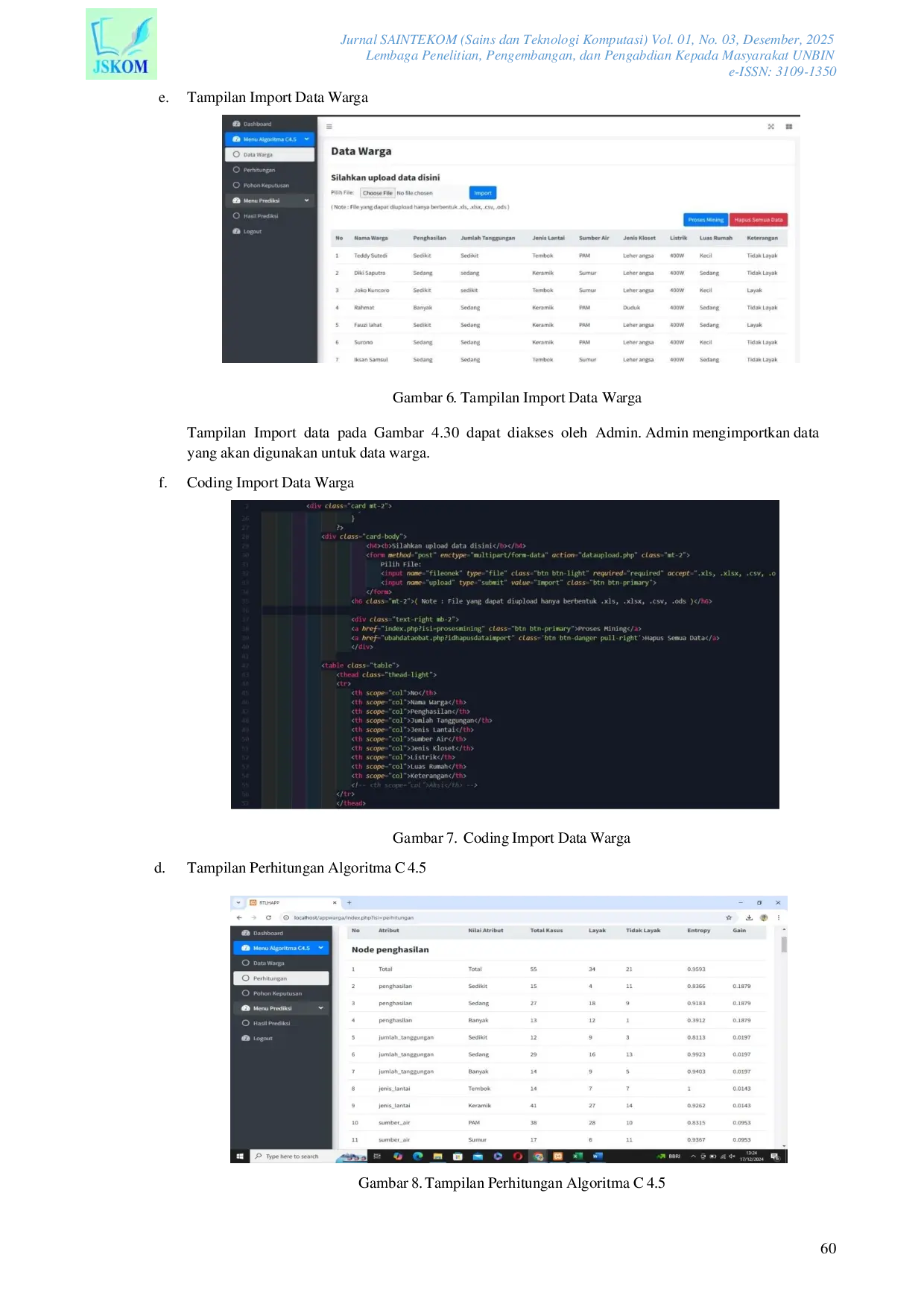The width and height of the screenshot is (924, 1307).
Task: Click the grid view icon in top navbar
Action: (x=788, y=127)
